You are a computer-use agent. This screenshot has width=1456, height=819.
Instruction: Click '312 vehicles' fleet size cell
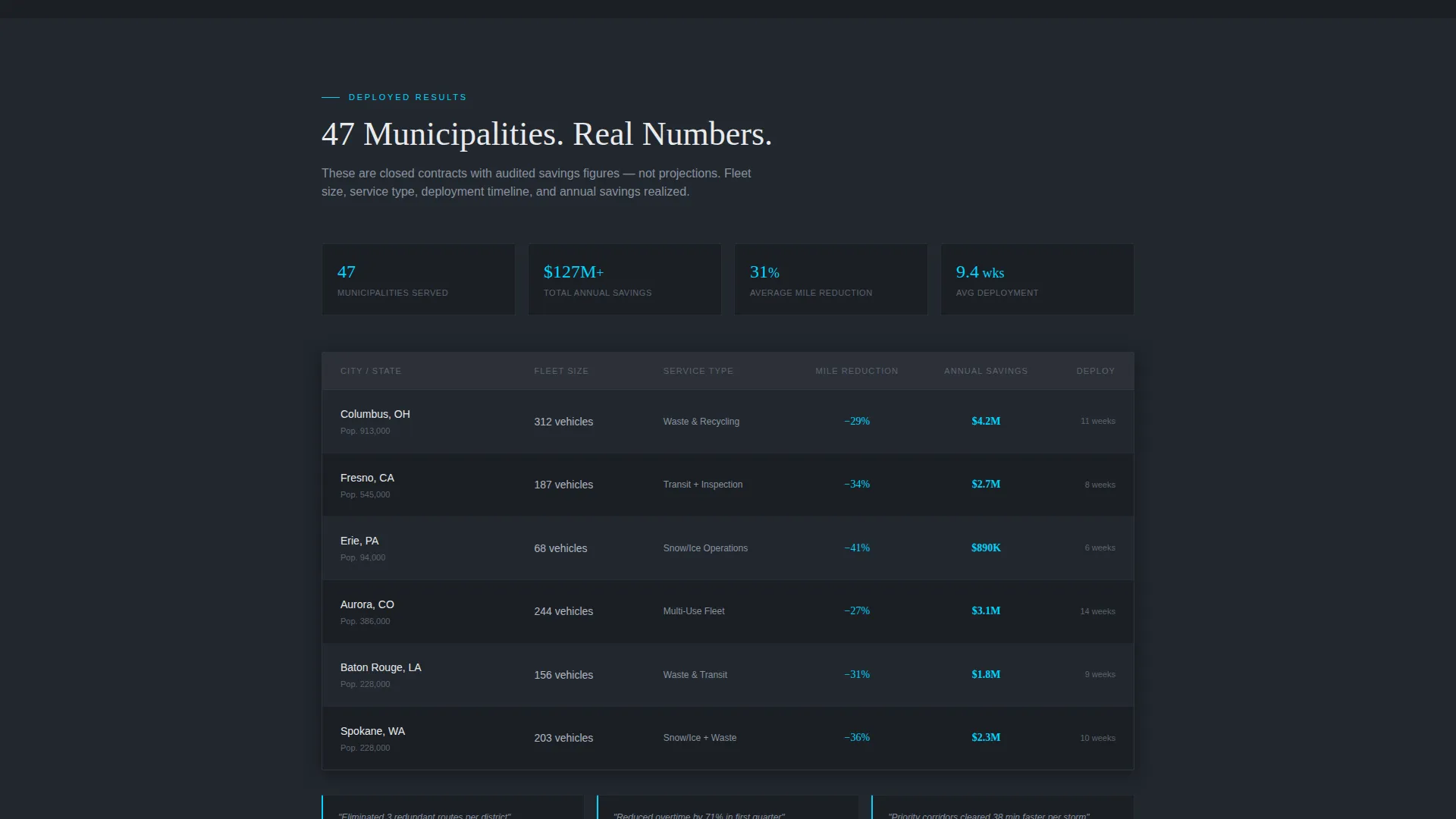pyautogui.click(x=563, y=422)
